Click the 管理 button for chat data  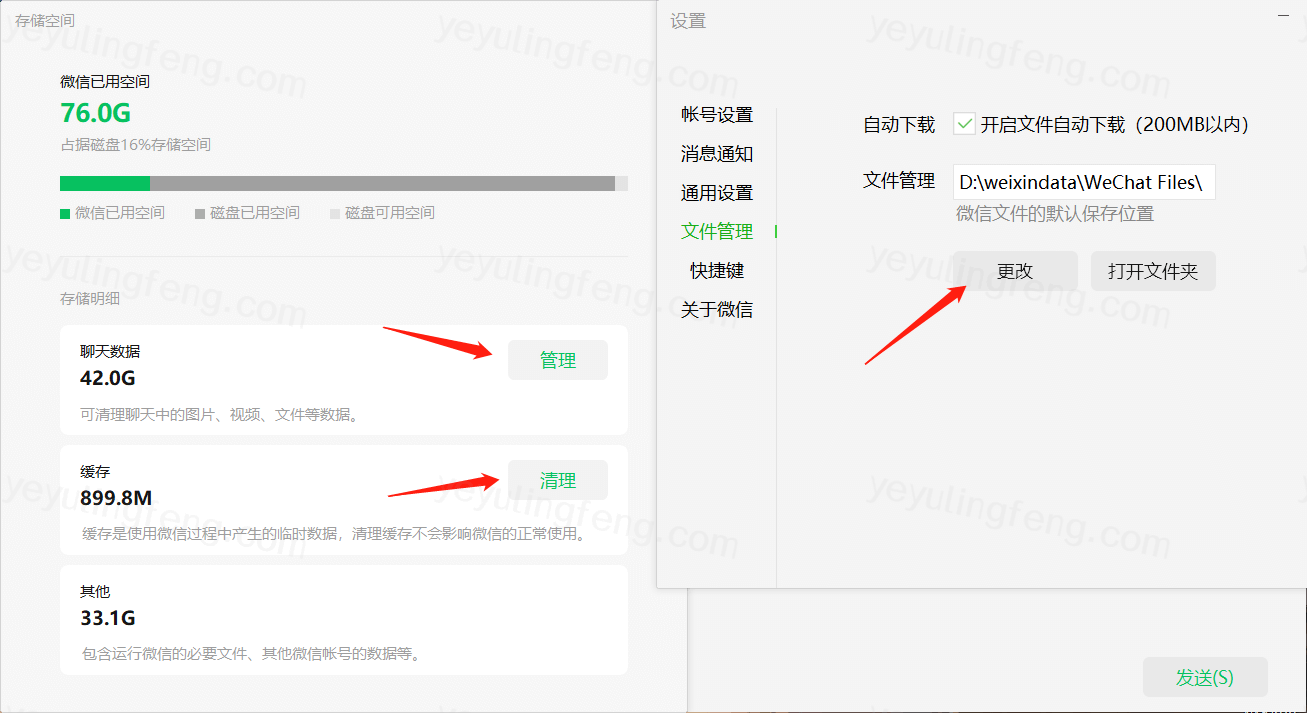558,360
